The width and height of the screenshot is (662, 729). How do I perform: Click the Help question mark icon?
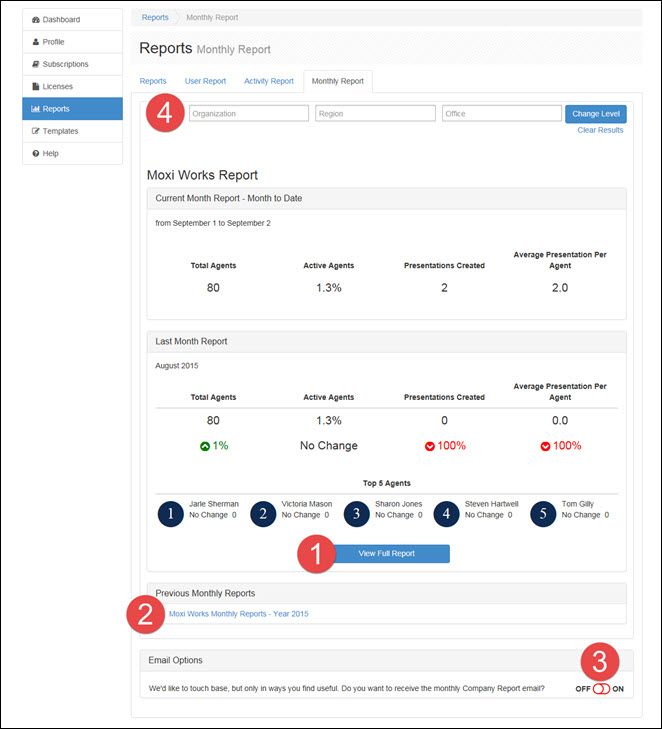point(36,153)
